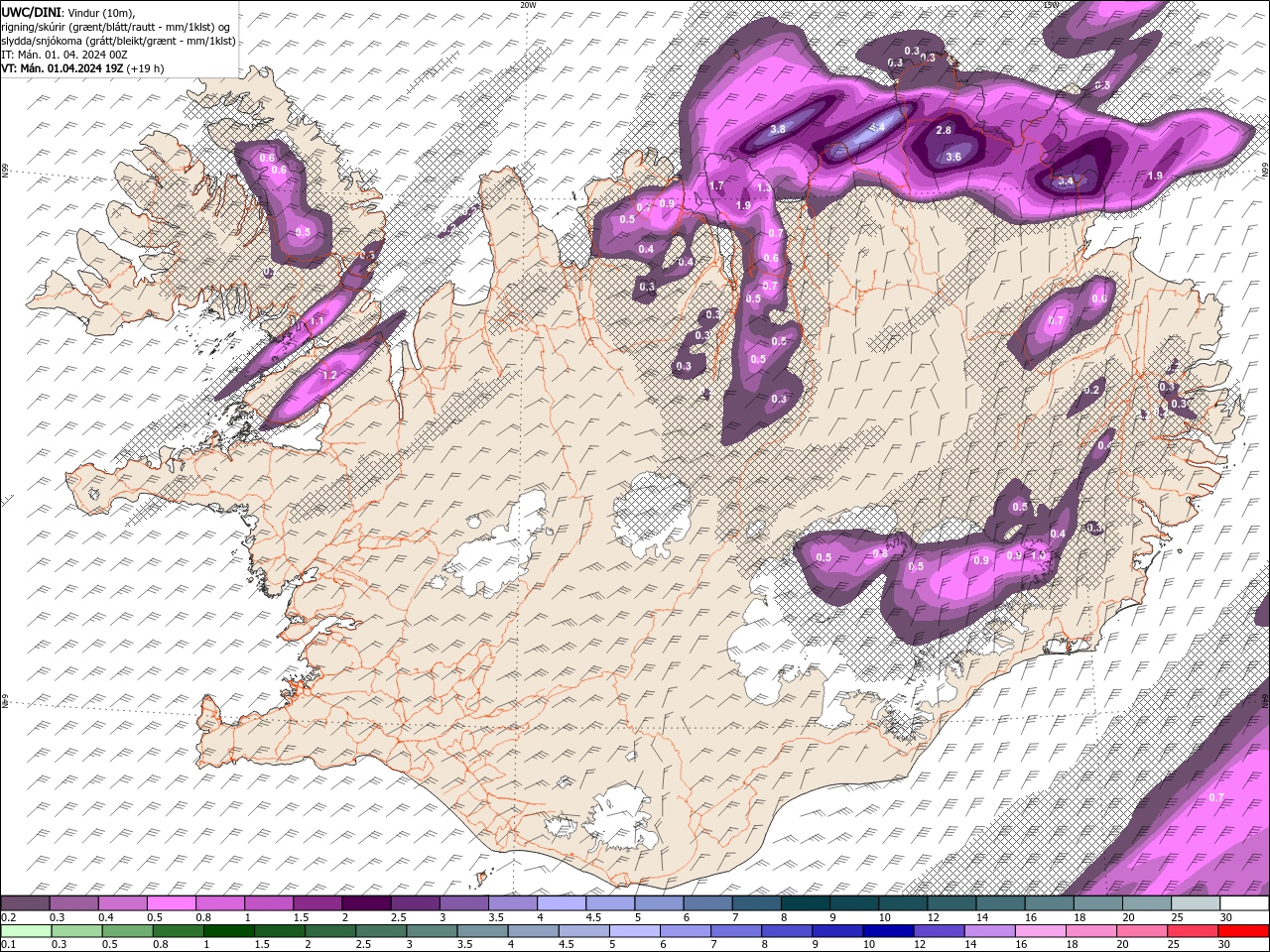Click the 2.8 snowfall value on the map
The image size is (1270, 952).
[x=944, y=130]
